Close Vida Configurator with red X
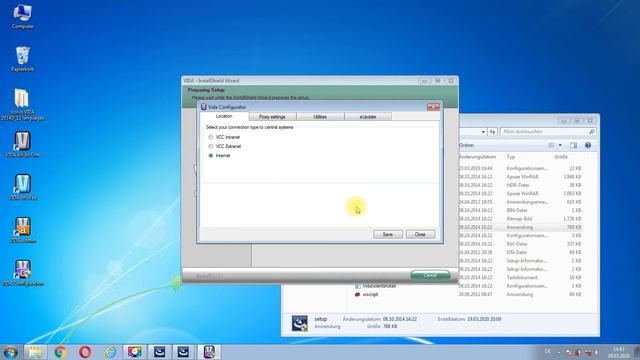 (433, 107)
